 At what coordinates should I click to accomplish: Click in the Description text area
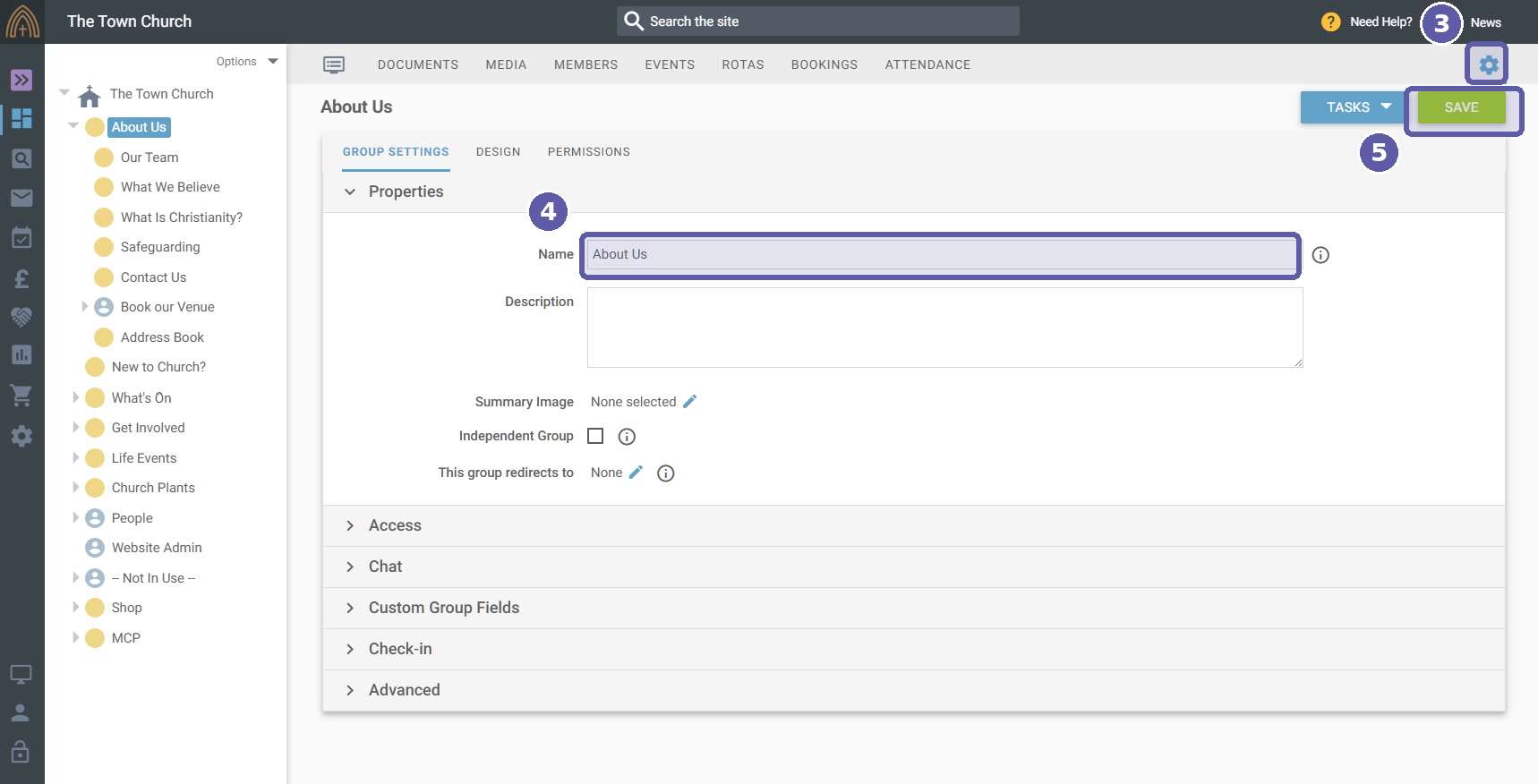coord(944,328)
